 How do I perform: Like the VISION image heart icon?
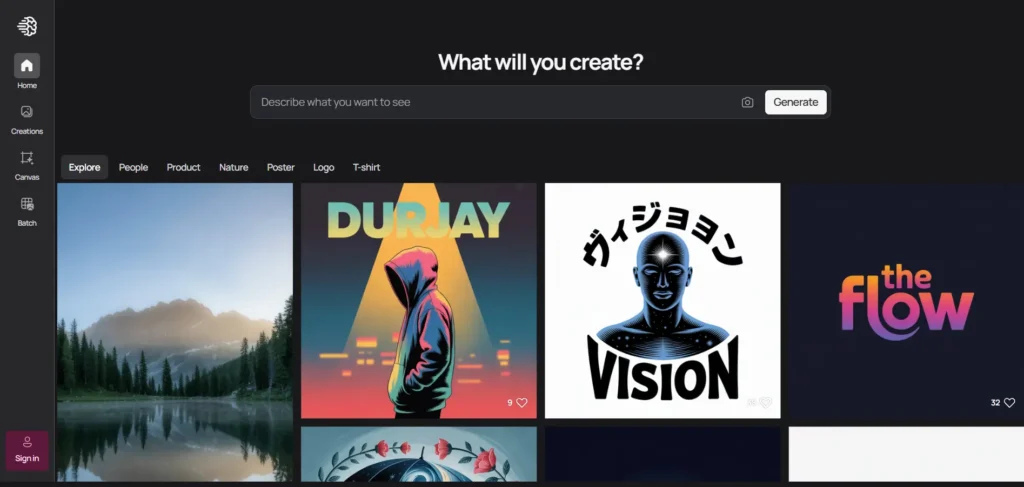(x=765, y=403)
